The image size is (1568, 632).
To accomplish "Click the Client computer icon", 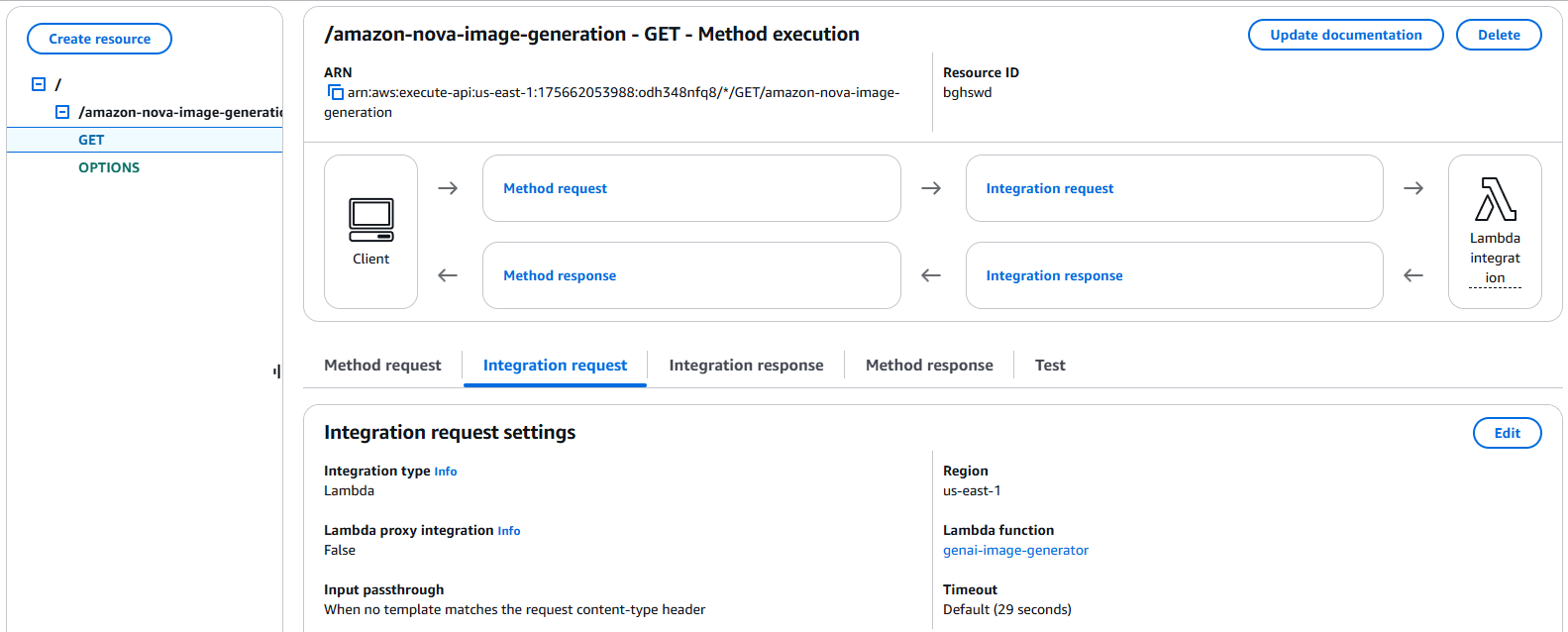I will 371,220.
